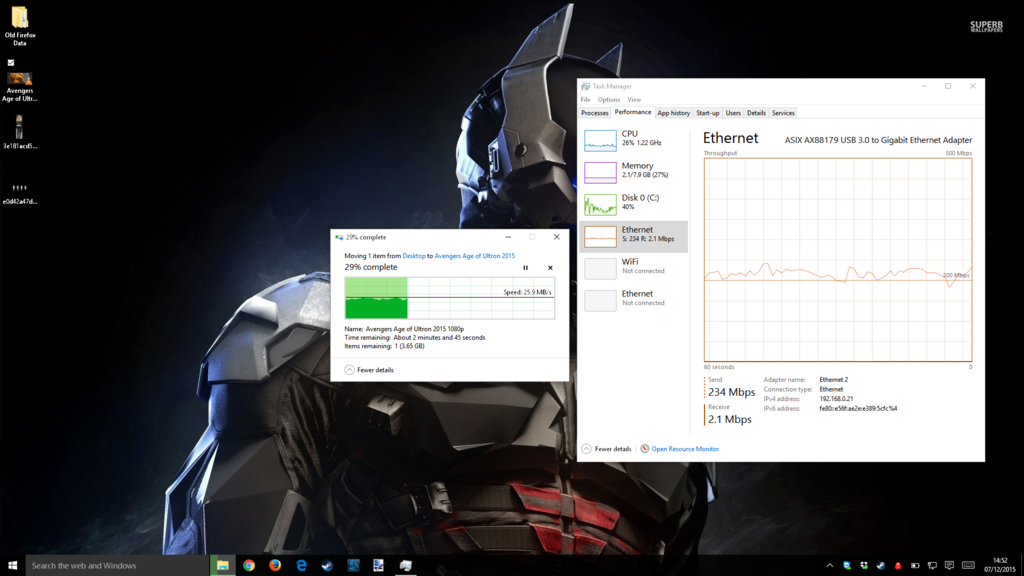Untick the checkbox on Avengers desktop file
1024x576 pixels.
click(x=11, y=63)
